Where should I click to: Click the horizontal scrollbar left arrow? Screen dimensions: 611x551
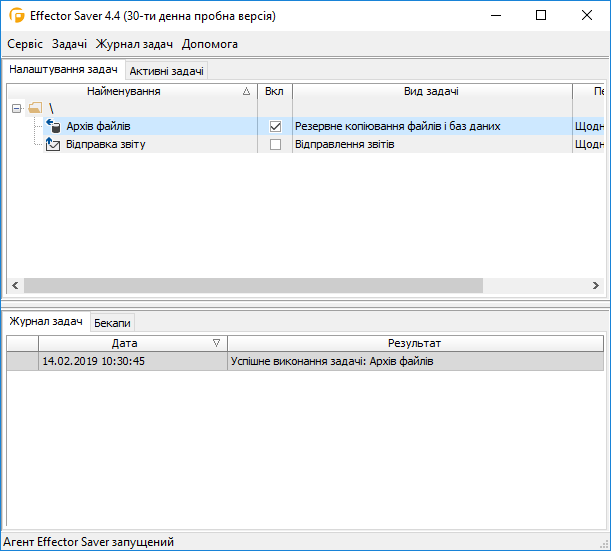[15, 285]
